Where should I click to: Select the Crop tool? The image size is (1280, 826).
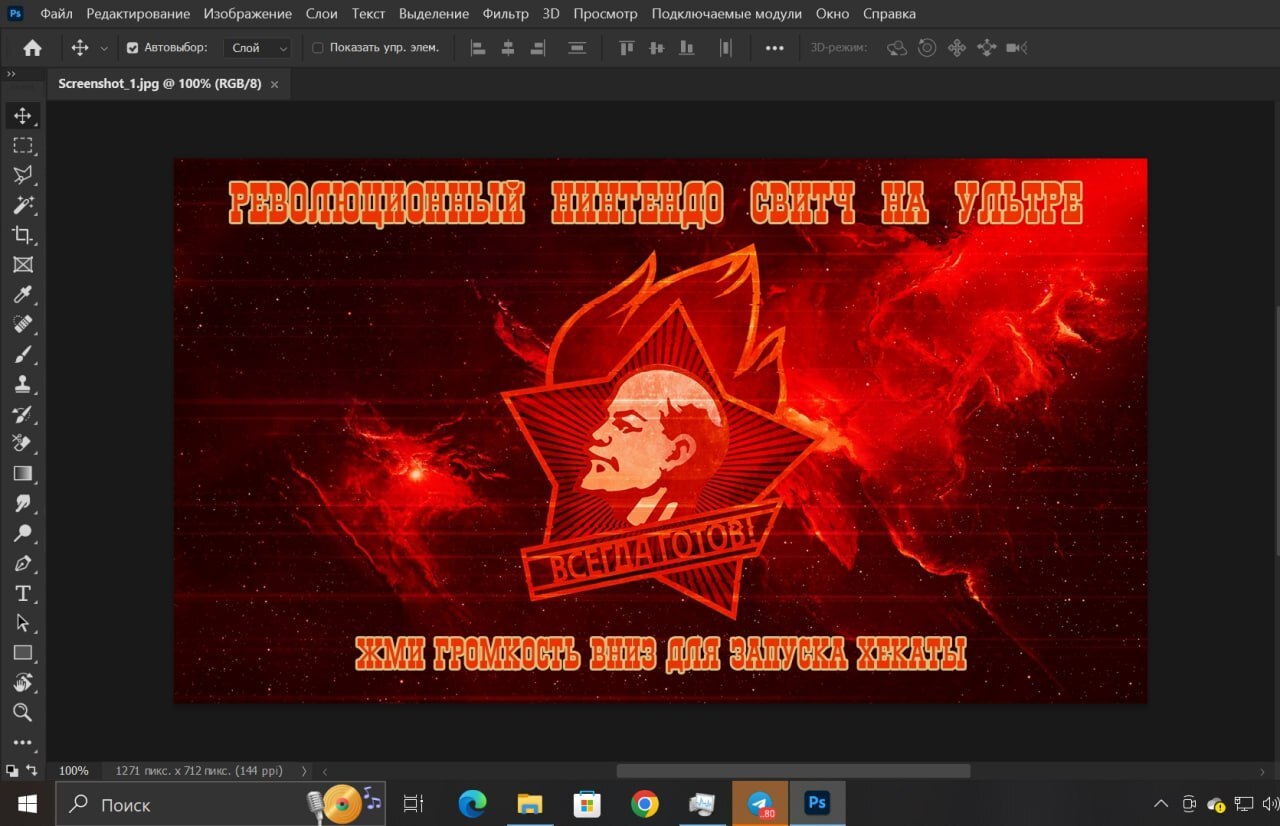(x=22, y=235)
